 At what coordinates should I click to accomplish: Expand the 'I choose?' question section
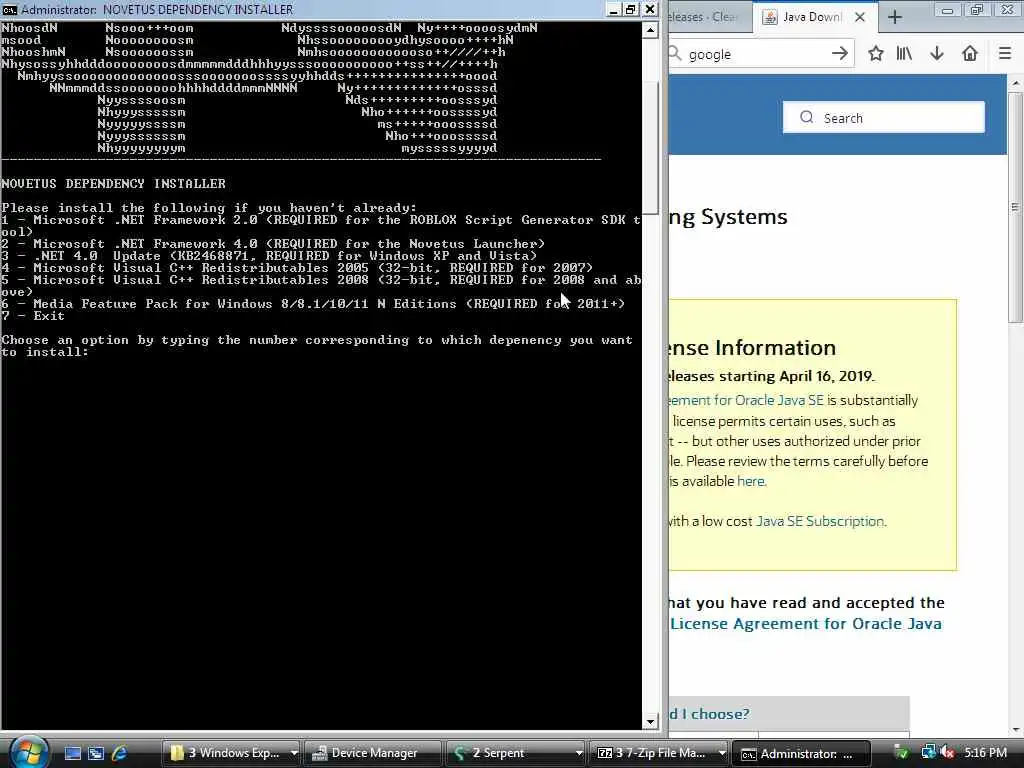(x=788, y=714)
